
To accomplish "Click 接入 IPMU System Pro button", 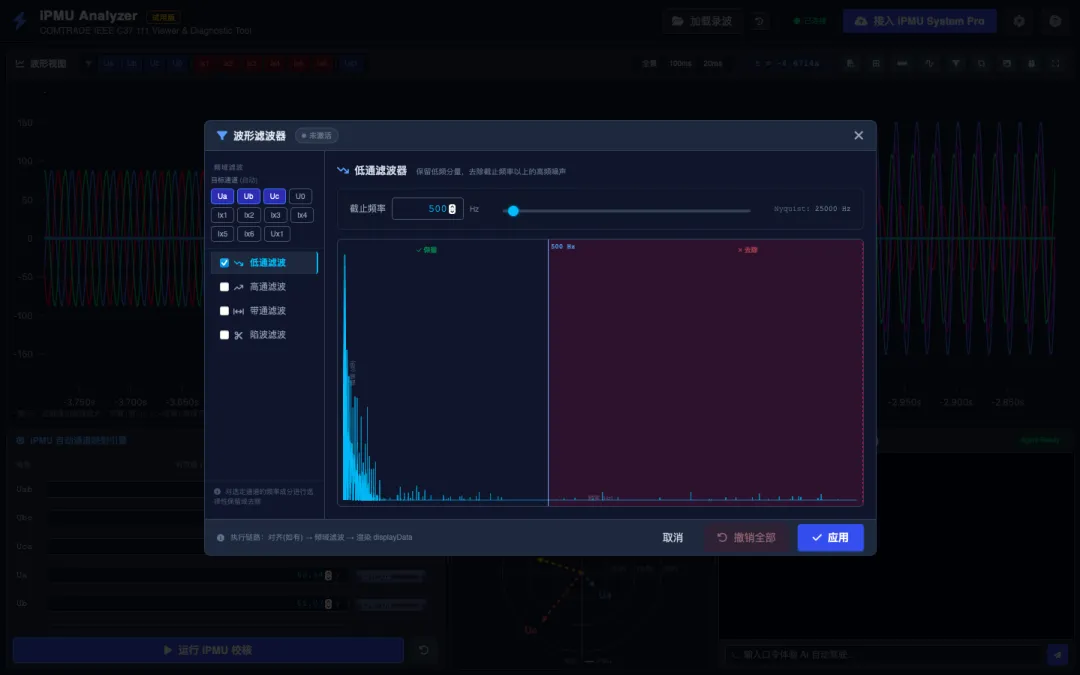I will [920, 21].
